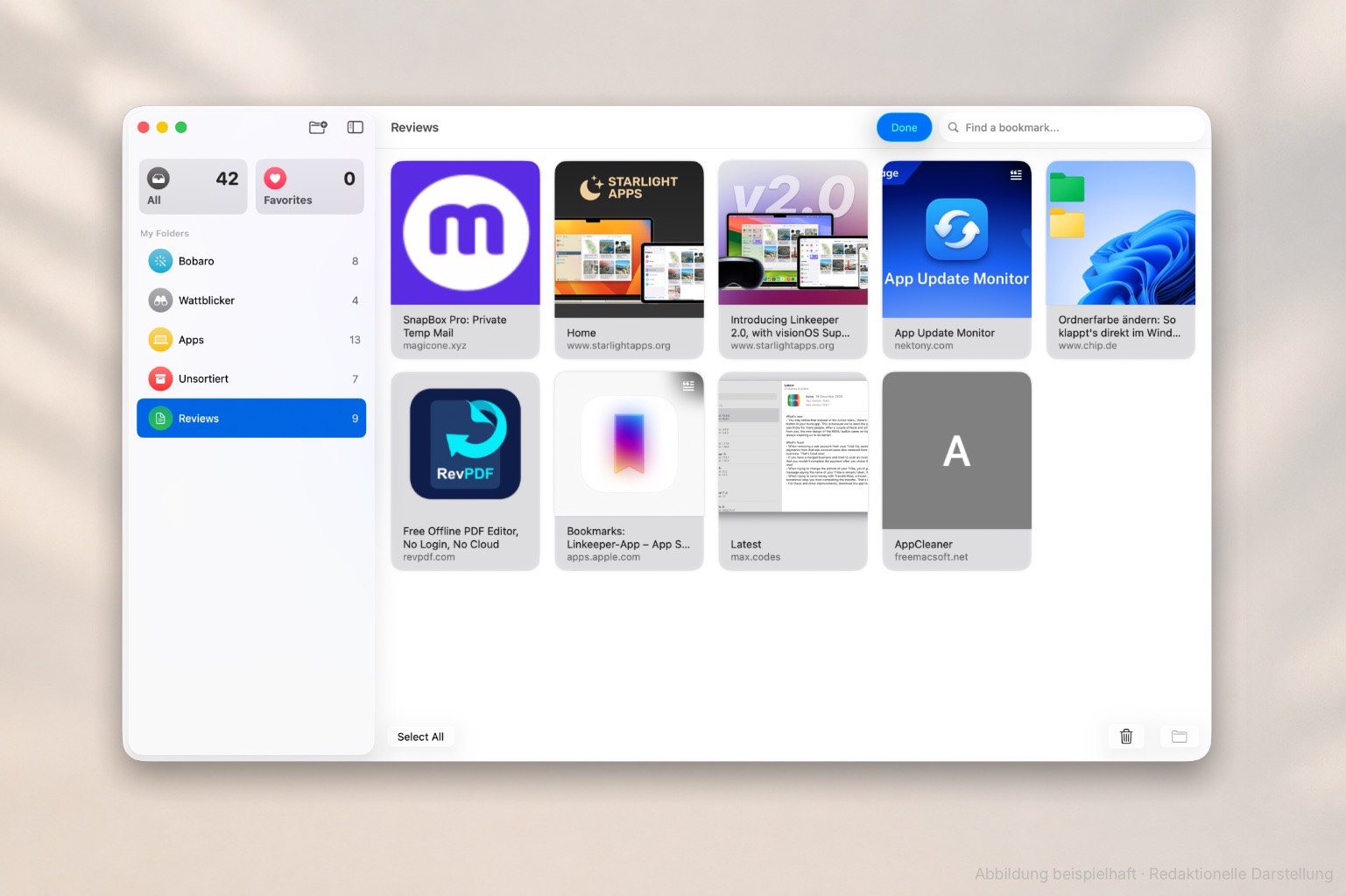1346x896 pixels.
Task: Click the Reviews document folder icon
Action: (160, 419)
